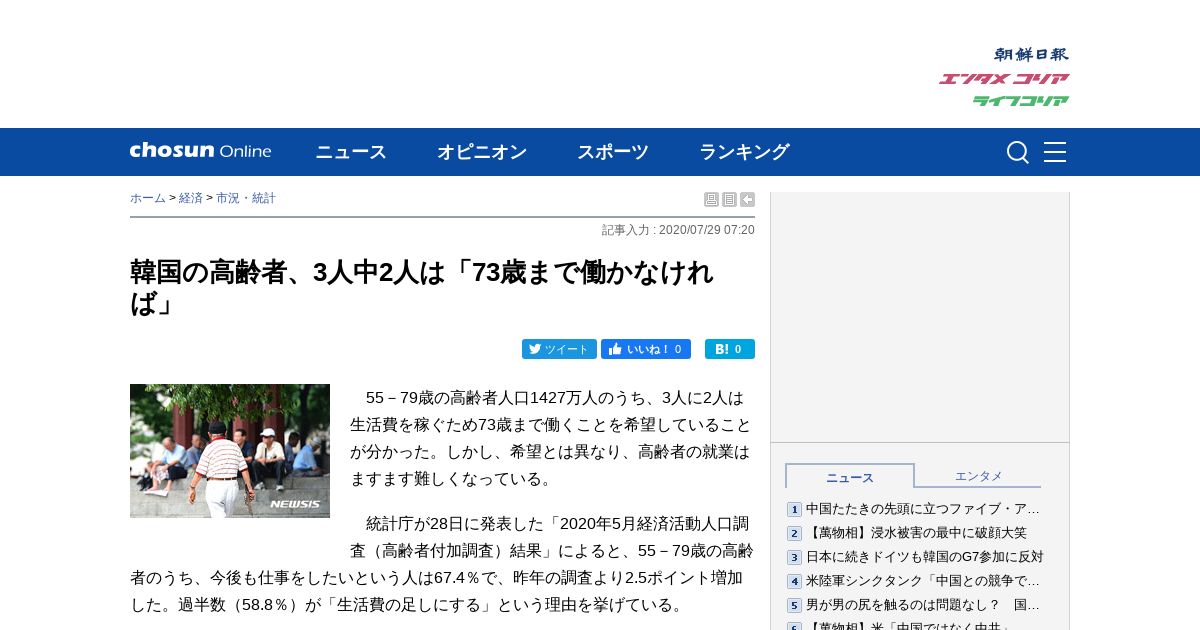
Task: Switch to the エンタメ ranking tab
Action: coord(978,476)
